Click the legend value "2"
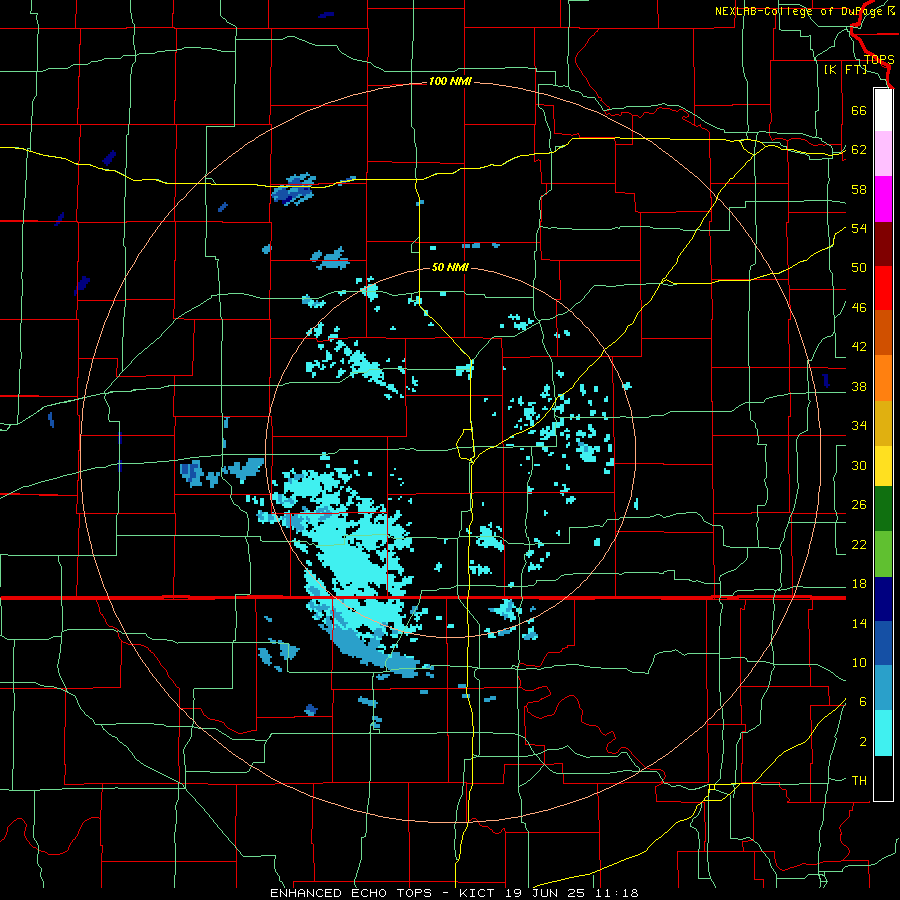The width and height of the screenshot is (900, 900). pos(863,742)
